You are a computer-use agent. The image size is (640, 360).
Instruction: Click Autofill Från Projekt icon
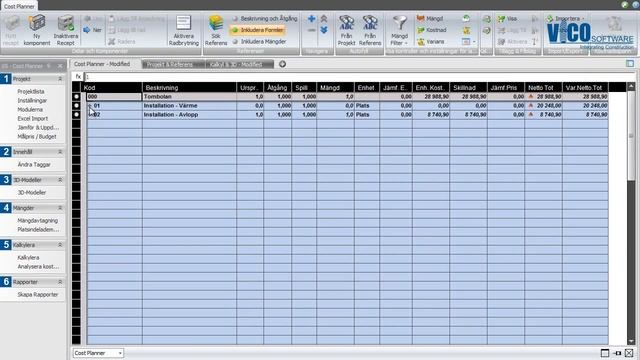point(346,23)
